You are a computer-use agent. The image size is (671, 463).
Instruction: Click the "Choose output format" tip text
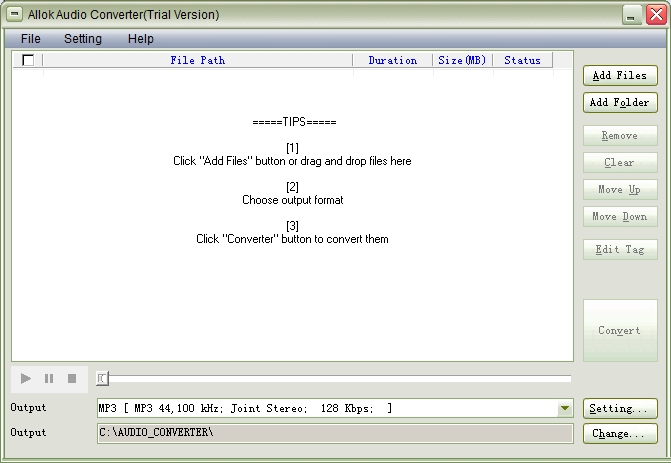[293, 200]
